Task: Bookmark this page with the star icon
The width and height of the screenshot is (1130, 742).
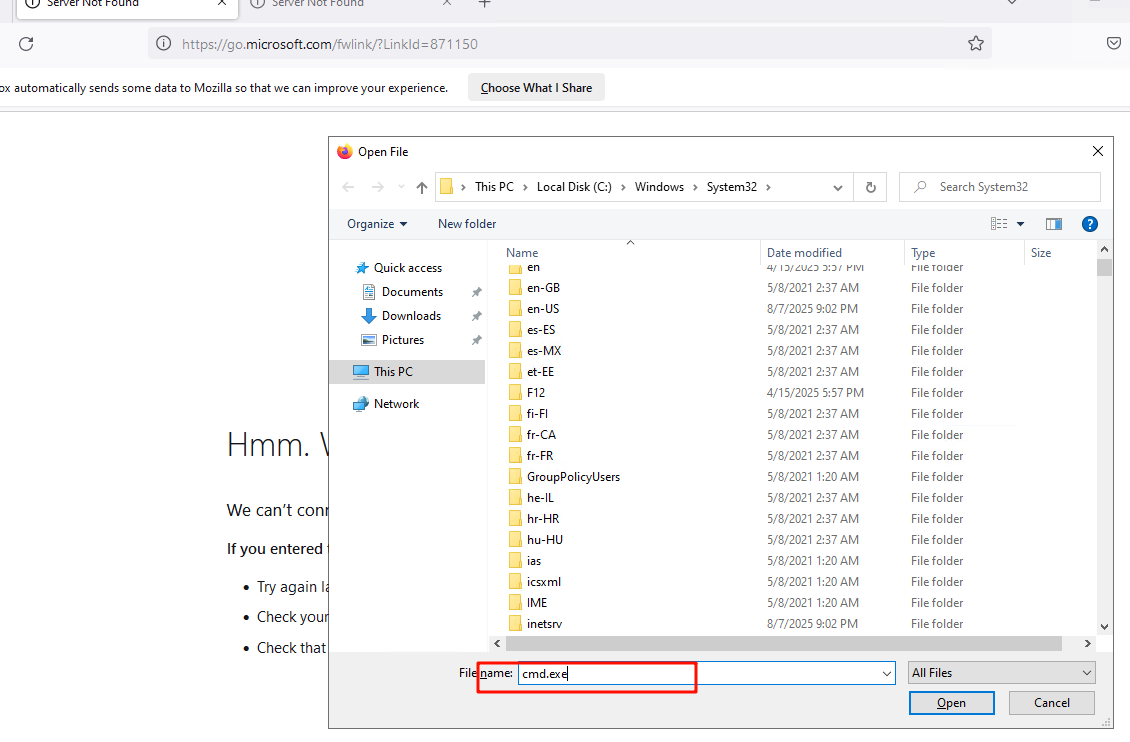Action: (975, 44)
